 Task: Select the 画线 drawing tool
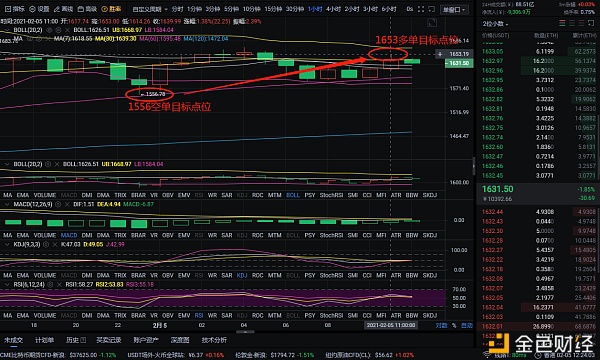[x=64, y=9]
